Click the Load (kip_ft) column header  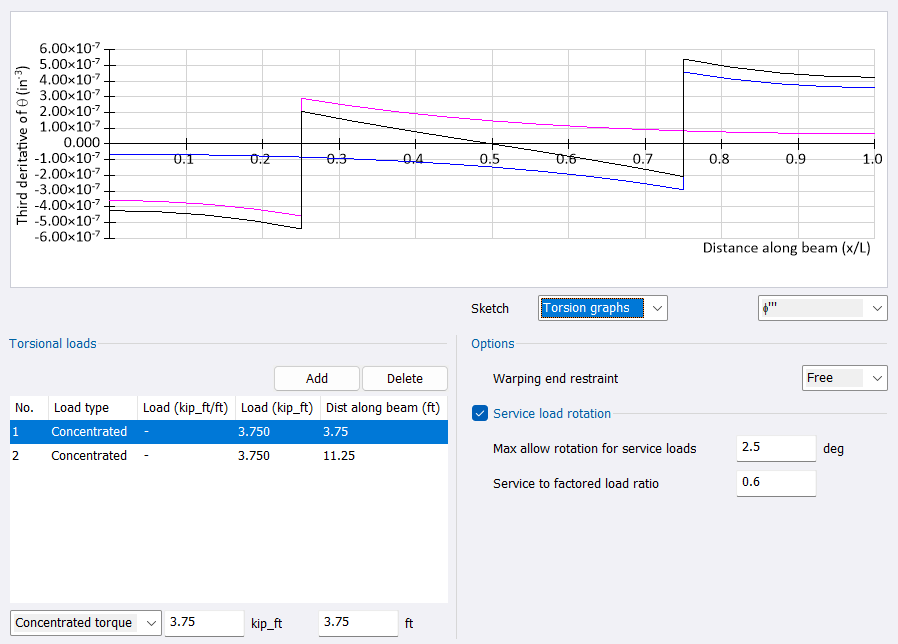coord(276,408)
